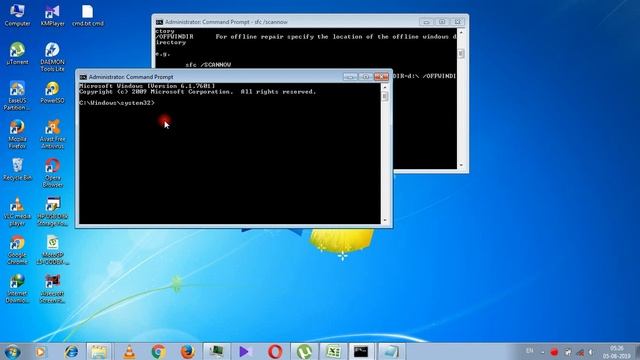The height and width of the screenshot is (360, 640).
Task: Minimize the sfc /scannow Command Prompt window
Action: click(x=426, y=22)
